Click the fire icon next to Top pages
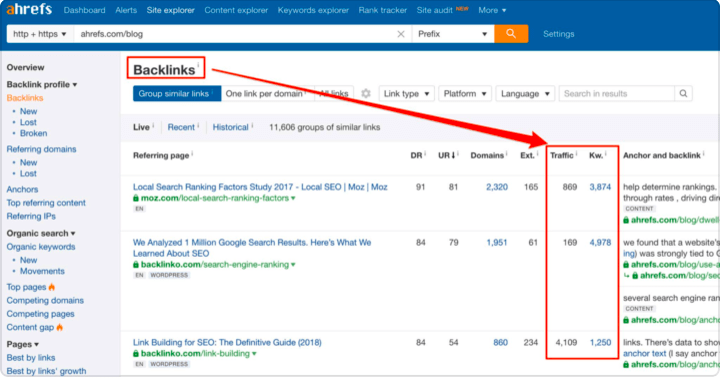This screenshot has height=379, width=723. tap(52, 287)
